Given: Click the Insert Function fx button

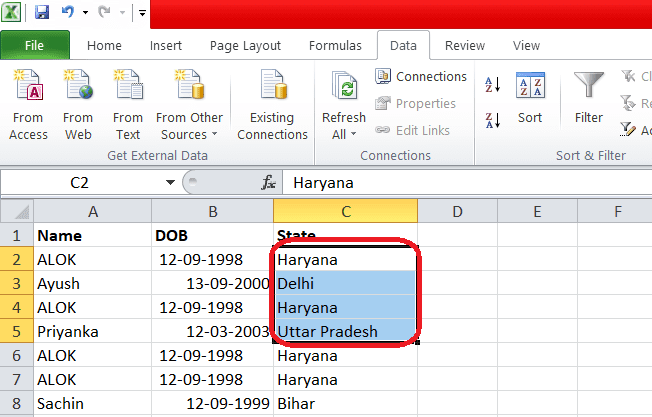Looking at the screenshot, I should coord(269,183).
